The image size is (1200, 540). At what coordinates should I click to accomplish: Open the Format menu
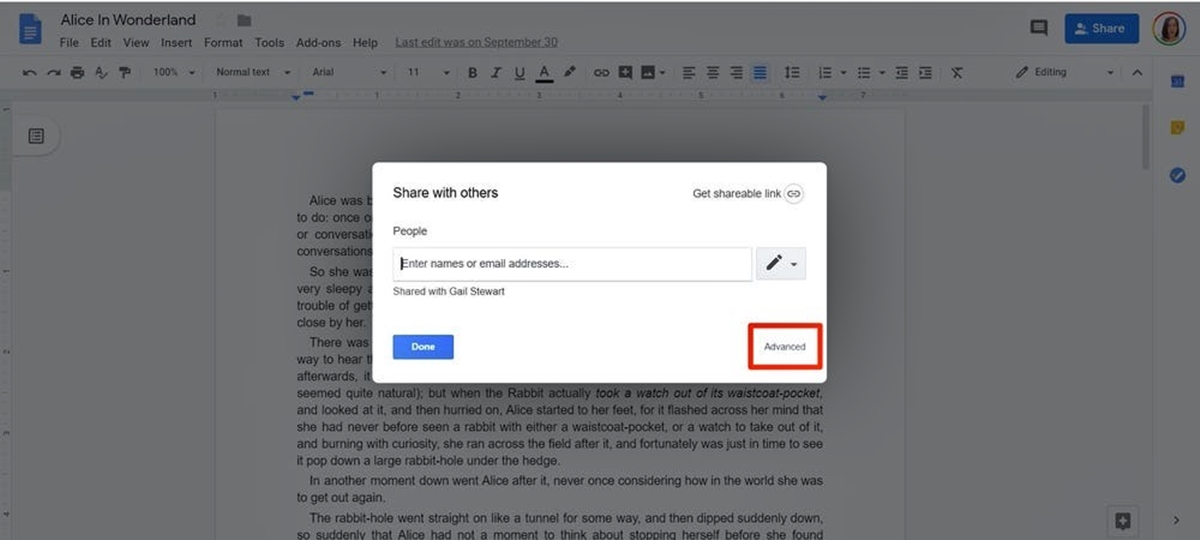point(223,43)
